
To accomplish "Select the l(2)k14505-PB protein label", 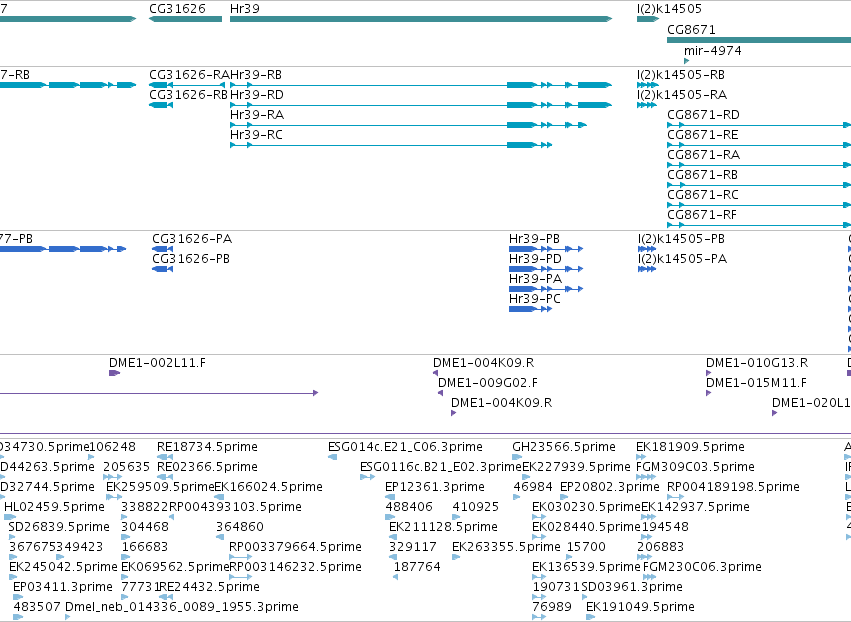I will pyautogui.click(x=681, y=239).
